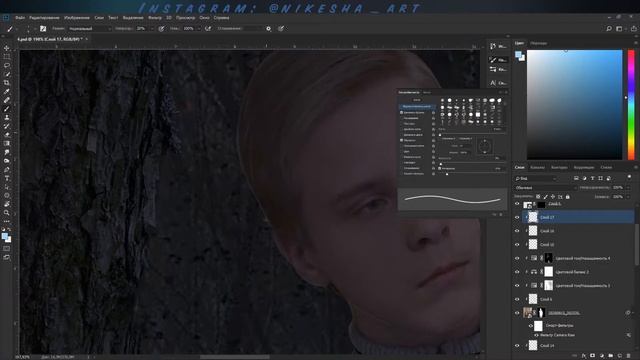Screen dimensions: 640x360
Task: Open the brush flow slider dropdown
Action: tap(199, 29)
